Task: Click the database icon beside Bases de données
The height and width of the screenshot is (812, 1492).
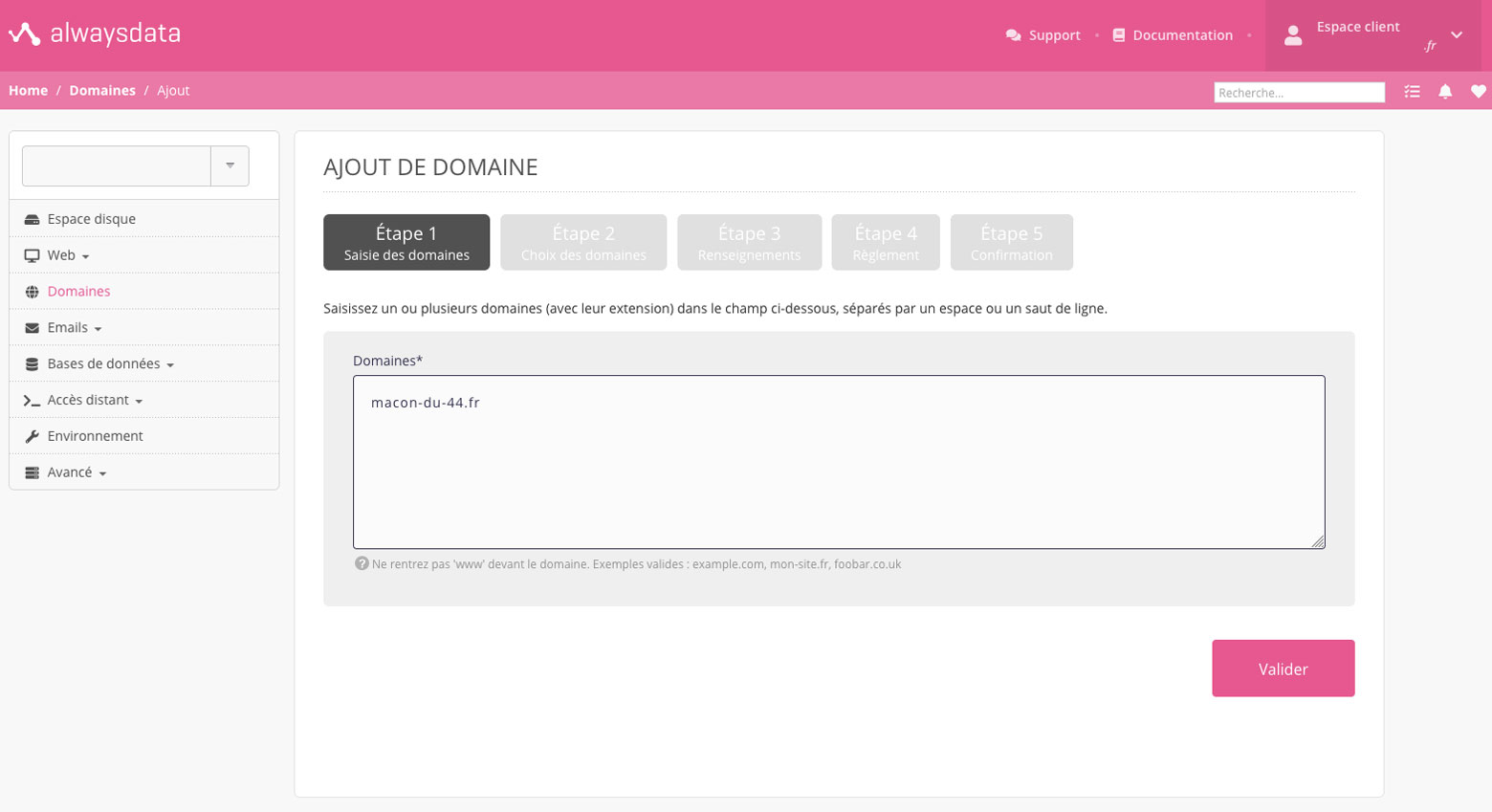Action: click(32, 364)
